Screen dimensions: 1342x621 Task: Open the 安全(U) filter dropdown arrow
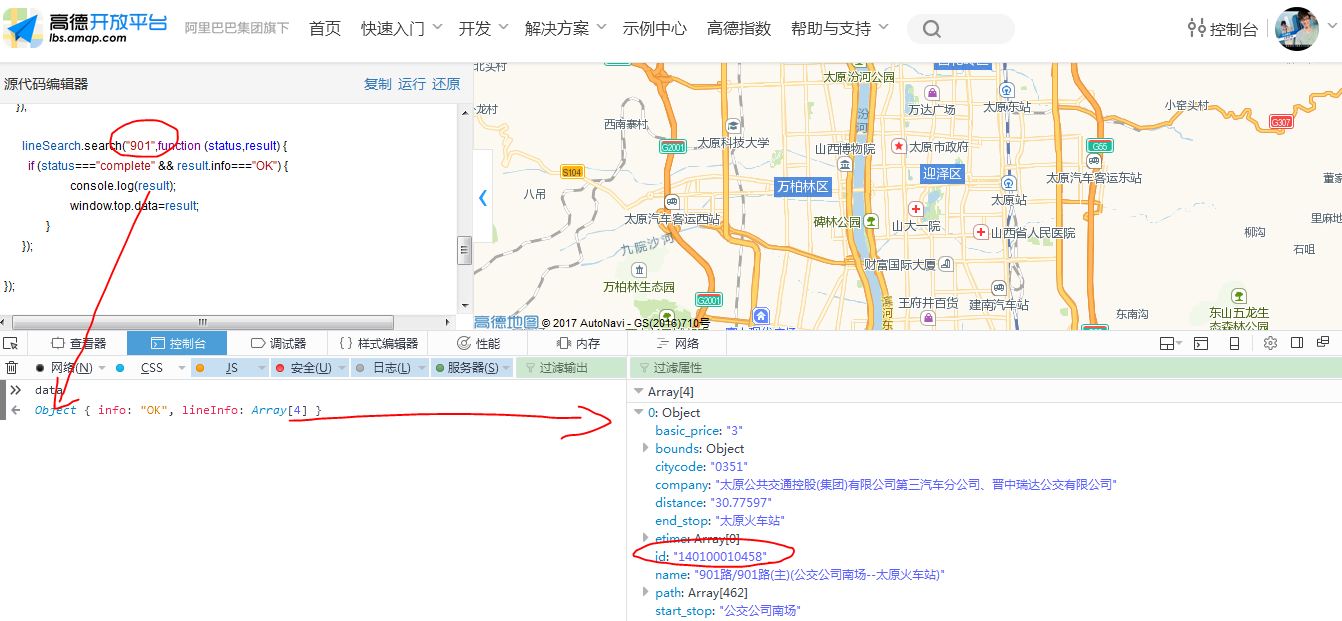[x=342, y=368]
